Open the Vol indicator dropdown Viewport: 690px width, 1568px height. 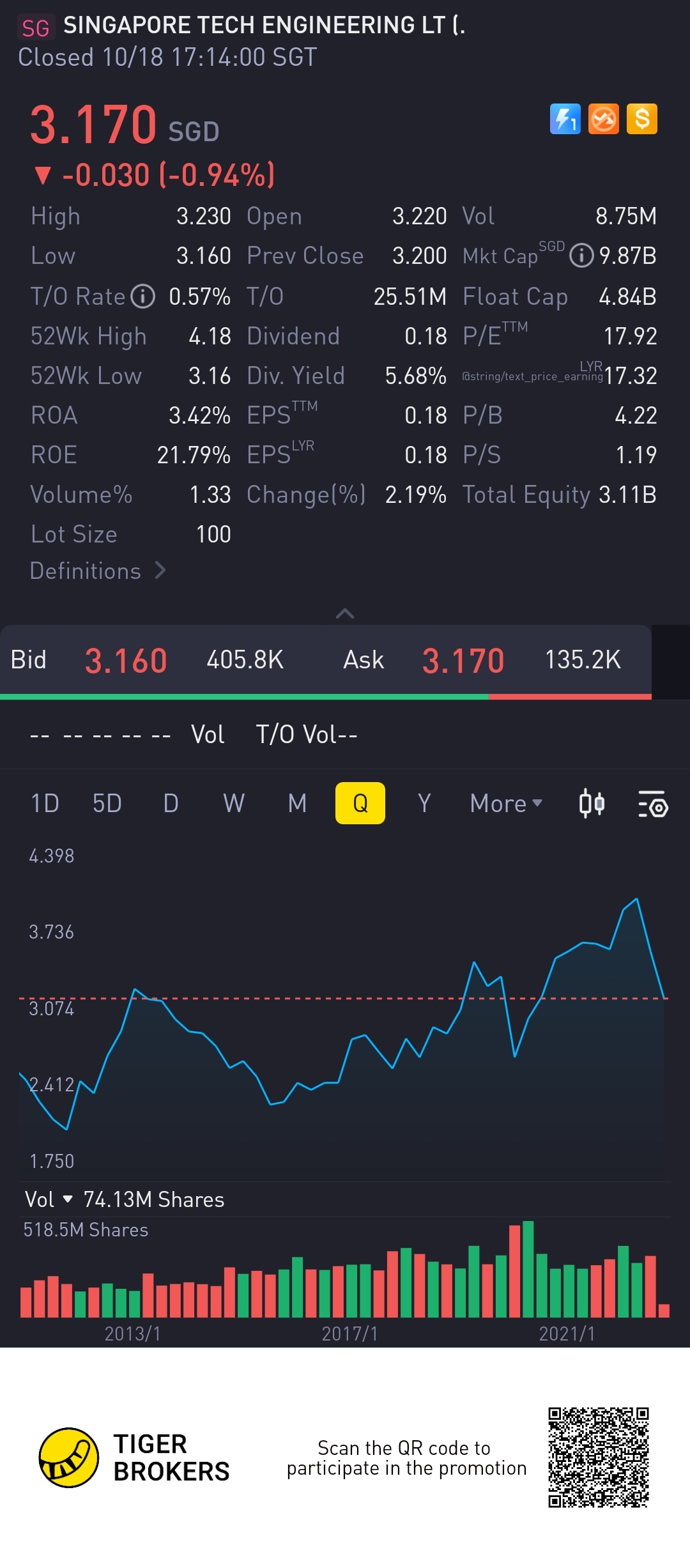point(49,1199)
